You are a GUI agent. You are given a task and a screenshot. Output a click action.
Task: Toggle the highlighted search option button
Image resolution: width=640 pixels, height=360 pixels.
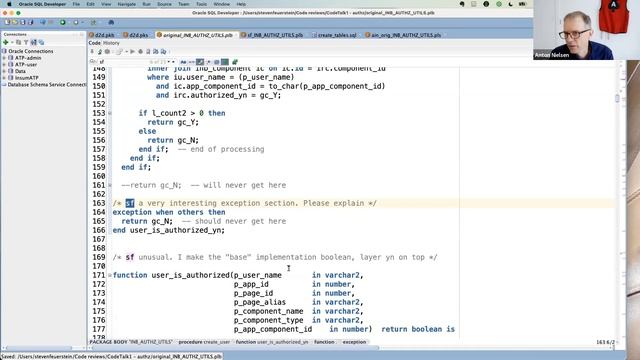click(200, 62)
